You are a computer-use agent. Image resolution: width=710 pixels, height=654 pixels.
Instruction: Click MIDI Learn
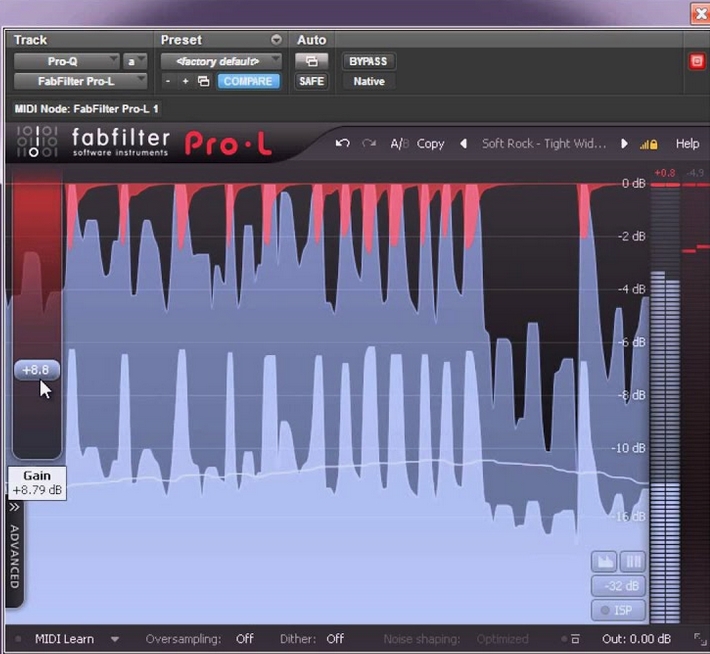point(64,639)
